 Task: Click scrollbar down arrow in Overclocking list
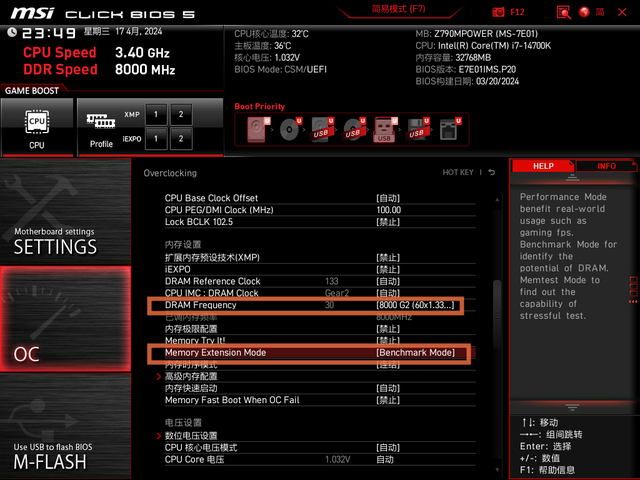coord(497,470)
